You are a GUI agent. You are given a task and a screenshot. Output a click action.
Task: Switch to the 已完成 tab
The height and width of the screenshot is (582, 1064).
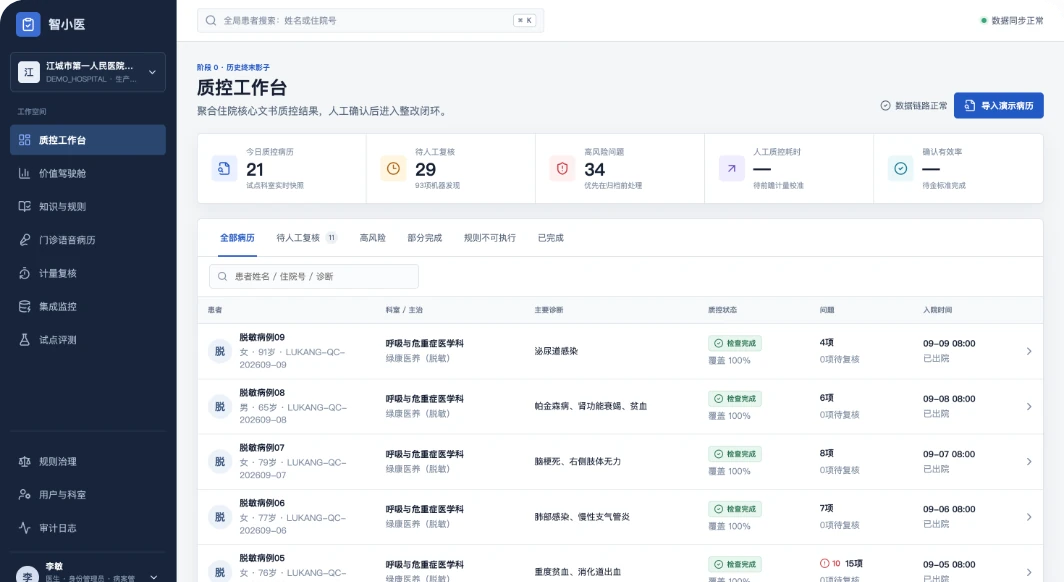click(x=550, y=238)
